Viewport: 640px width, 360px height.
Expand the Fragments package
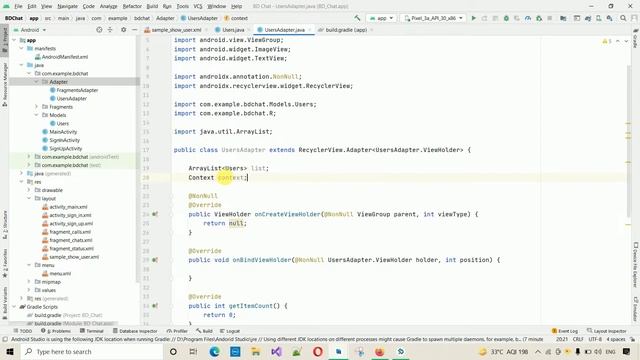[x=36, y=107]
